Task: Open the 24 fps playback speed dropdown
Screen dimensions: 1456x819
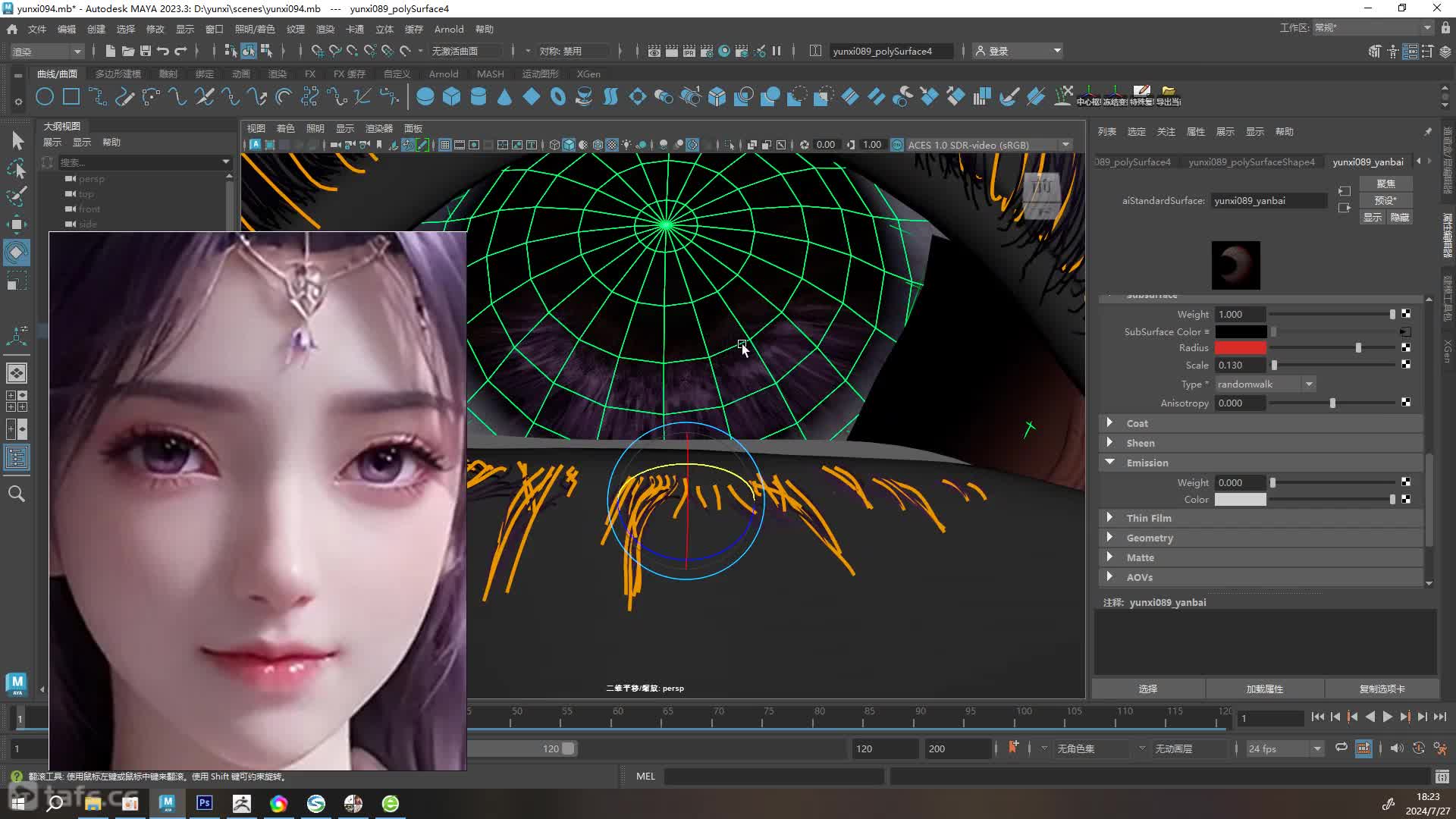Action: point(1285,748)
